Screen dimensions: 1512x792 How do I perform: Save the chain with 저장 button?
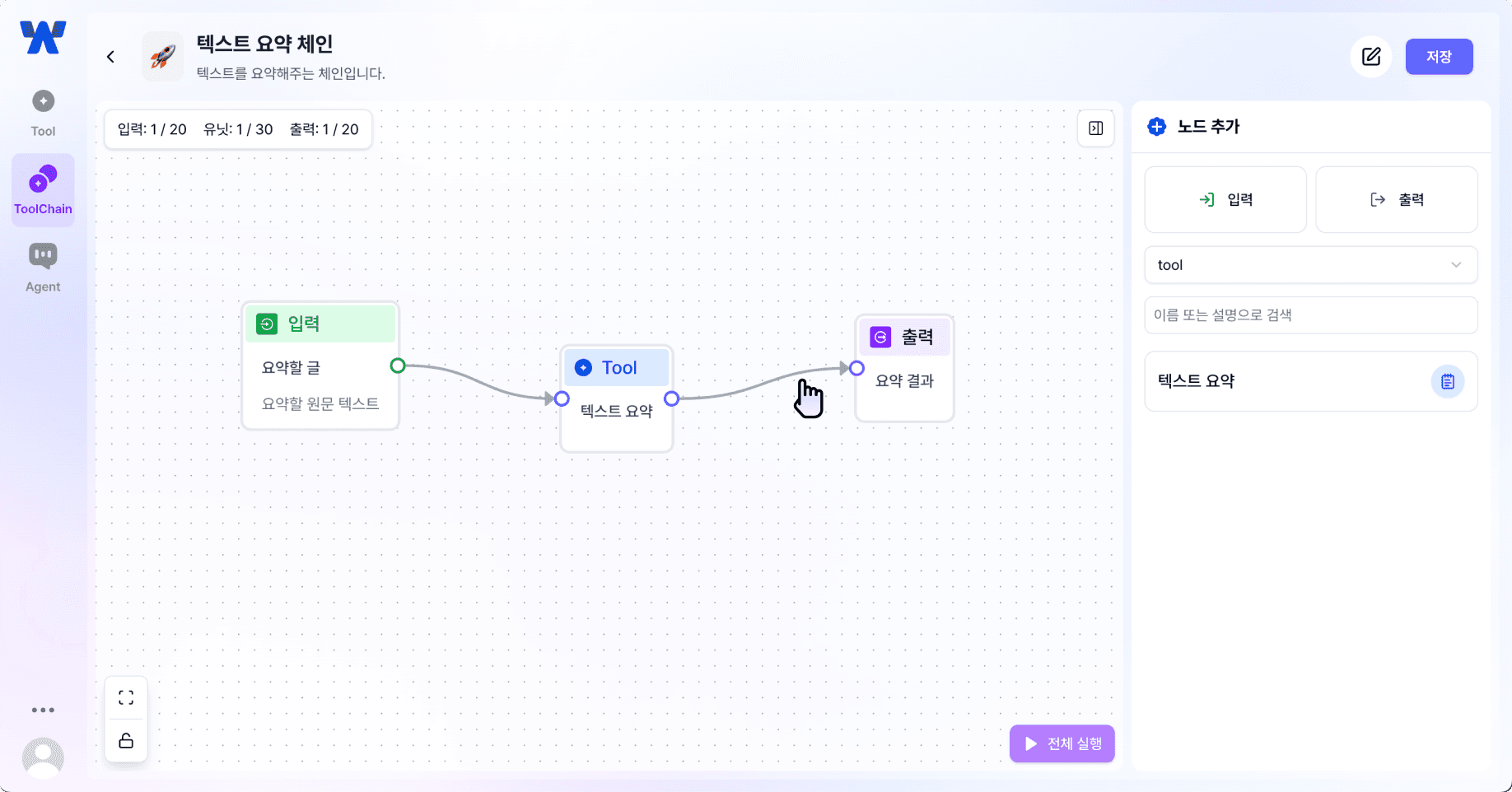1439,57
